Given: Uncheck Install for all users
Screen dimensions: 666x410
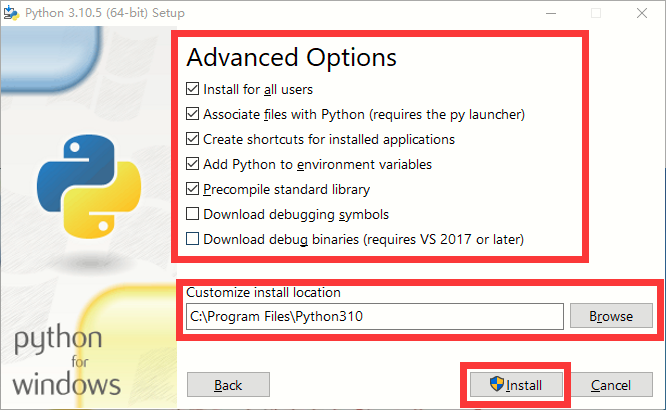Looking at the screenshot, I should pos(192,89).
